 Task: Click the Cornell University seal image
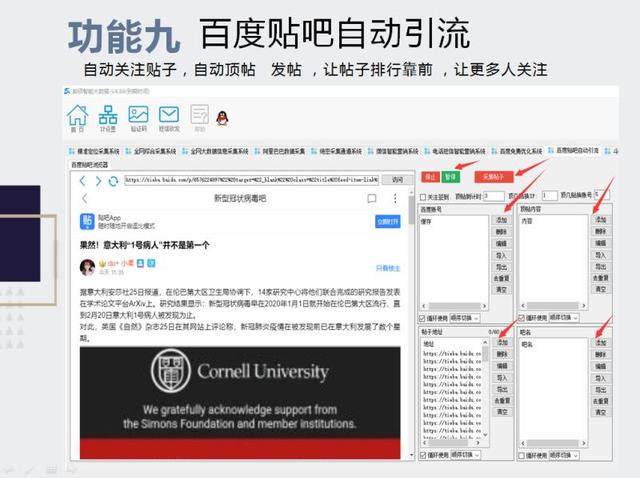(171, 371)
